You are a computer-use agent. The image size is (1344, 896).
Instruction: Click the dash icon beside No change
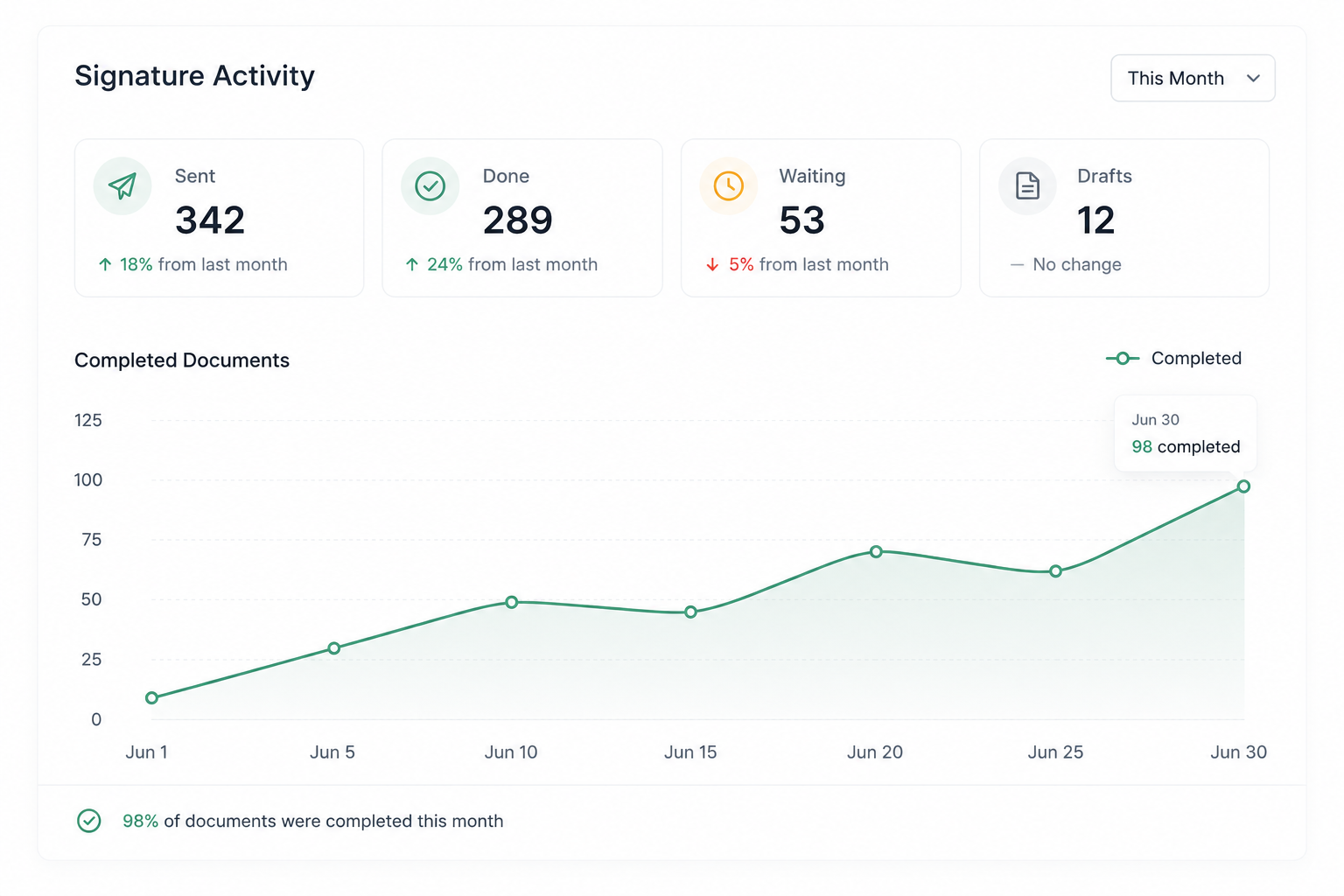(1017, 264)
